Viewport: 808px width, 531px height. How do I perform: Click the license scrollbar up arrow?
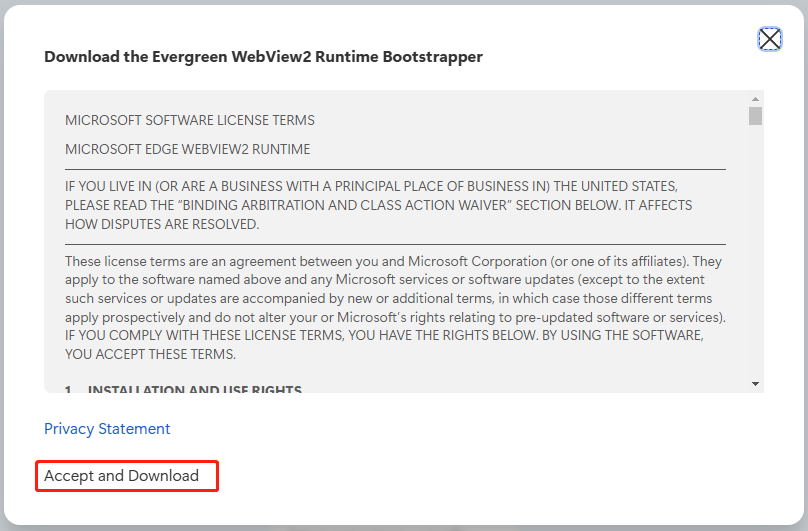tap(755, 98)
